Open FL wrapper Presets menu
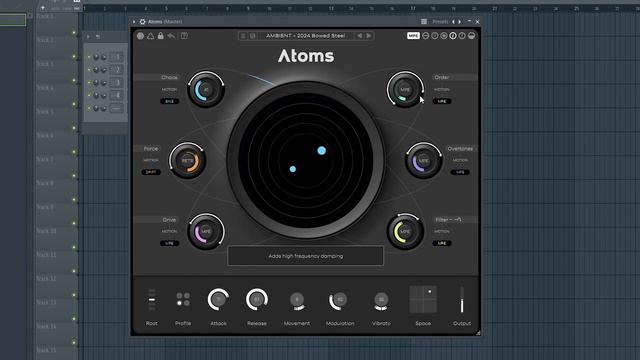The image size is (640, 360). coord(440,22)
